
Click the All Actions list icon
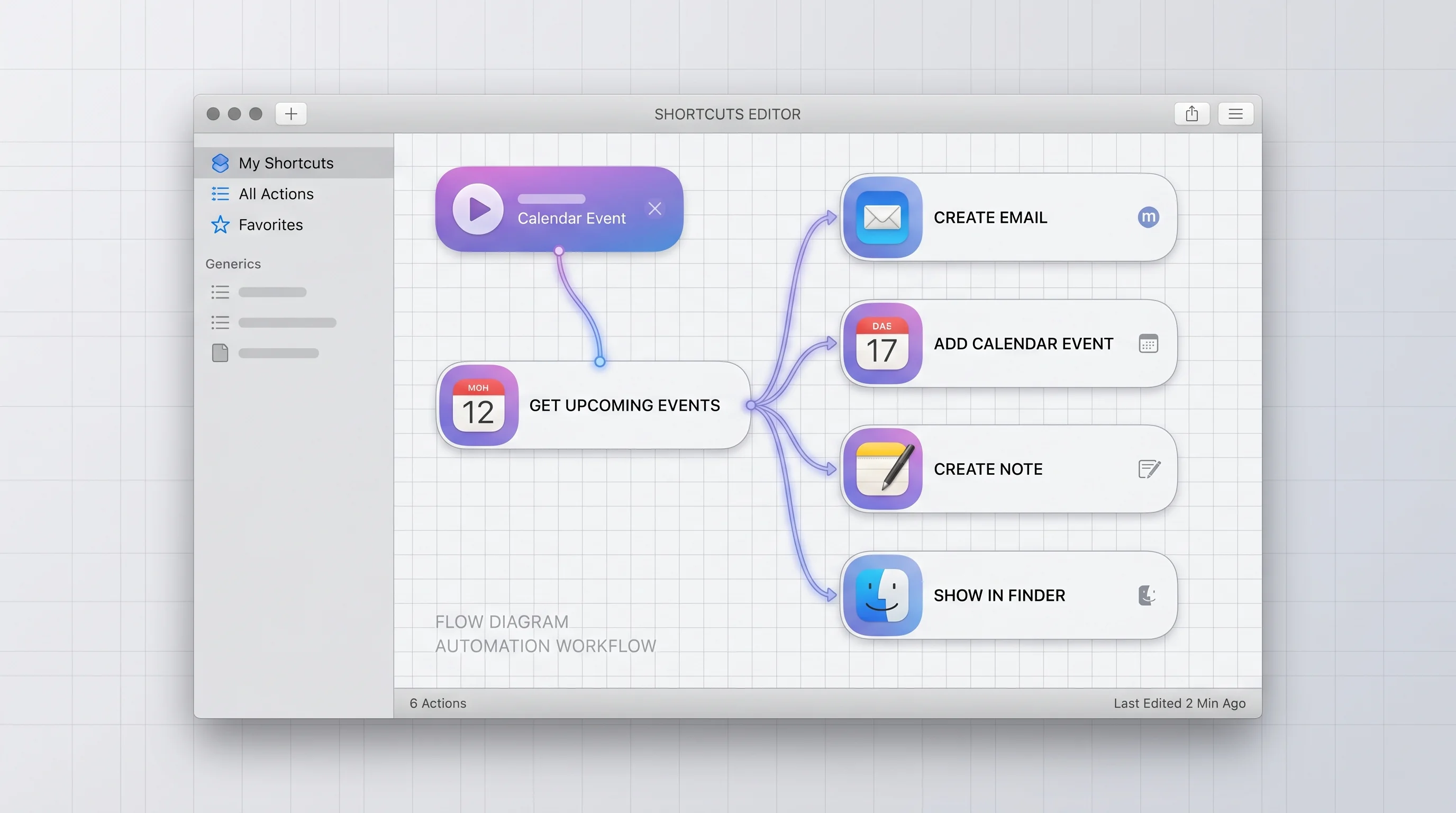(x=220, y=194)
